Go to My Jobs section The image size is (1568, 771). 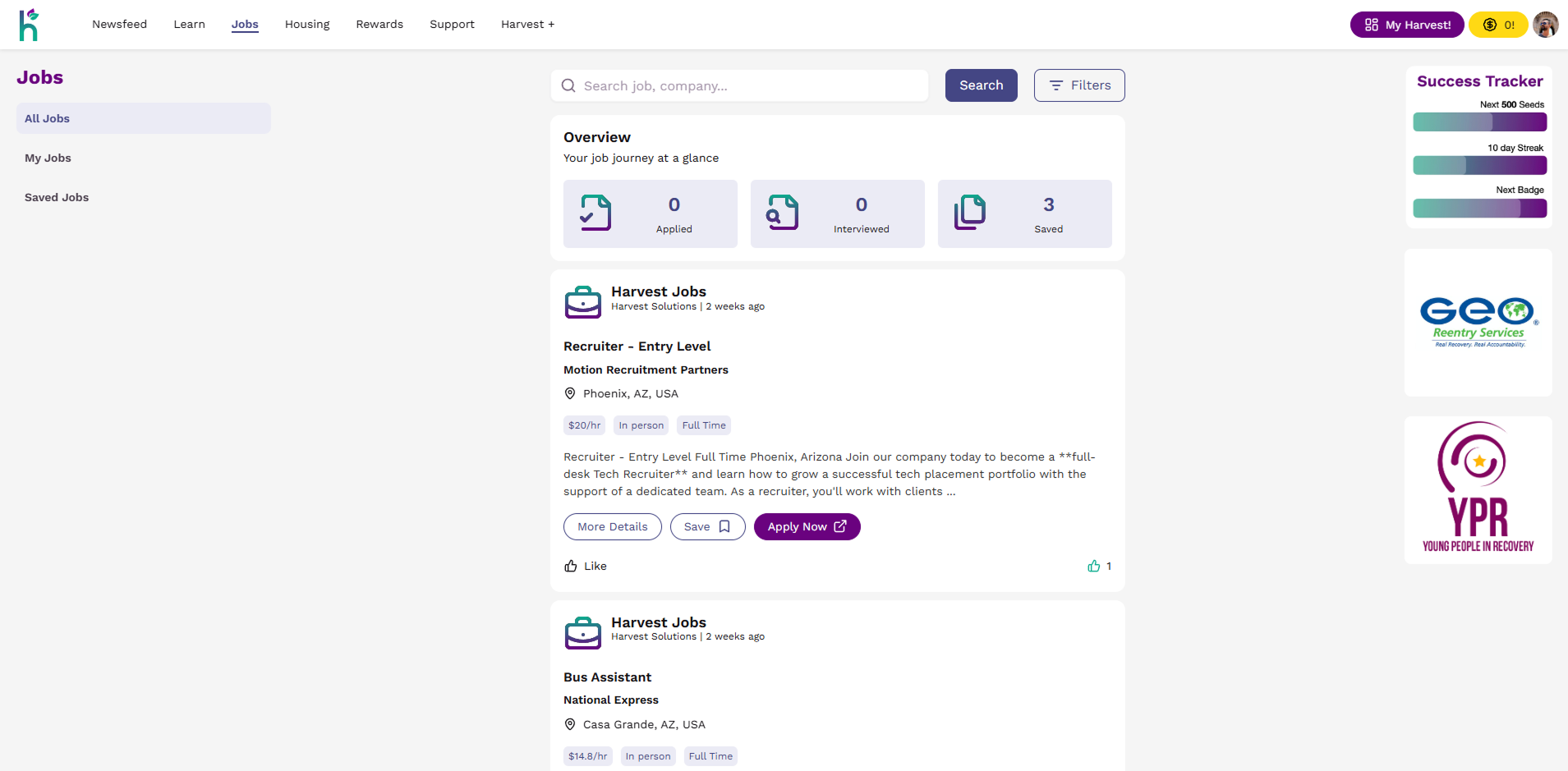48,158
